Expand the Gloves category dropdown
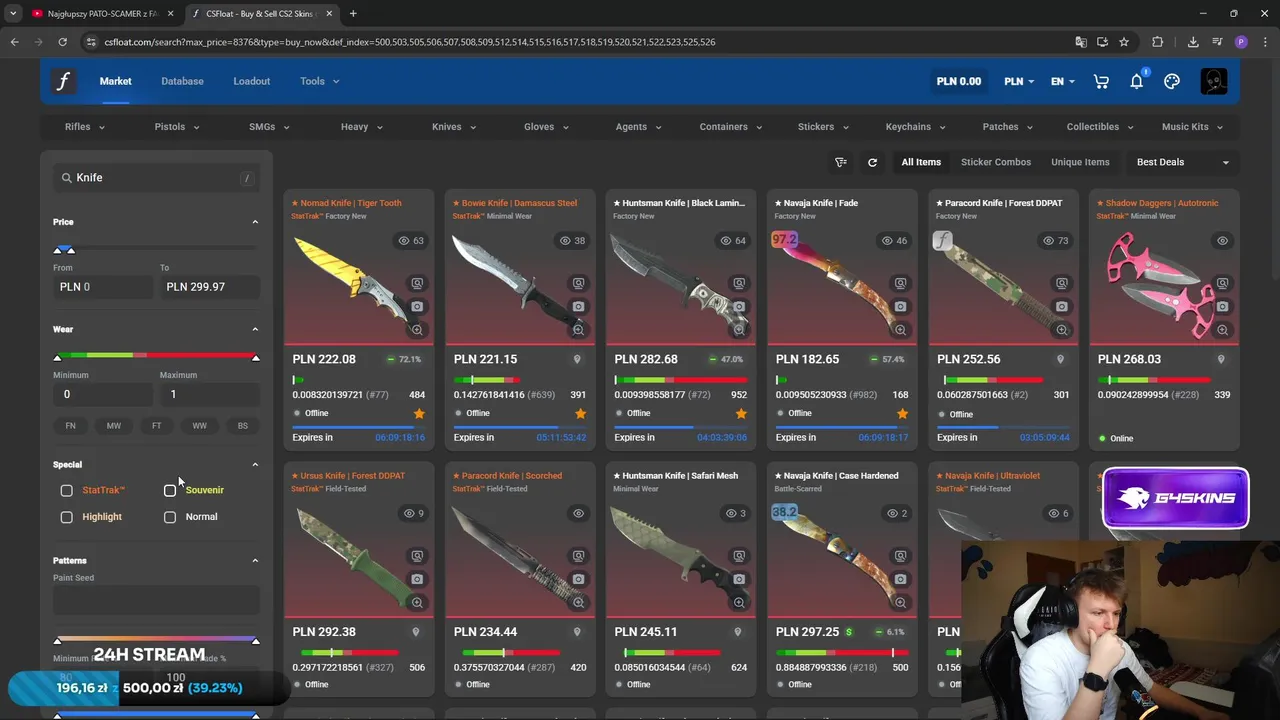The image size is (1280, 720). coord(546,127)
